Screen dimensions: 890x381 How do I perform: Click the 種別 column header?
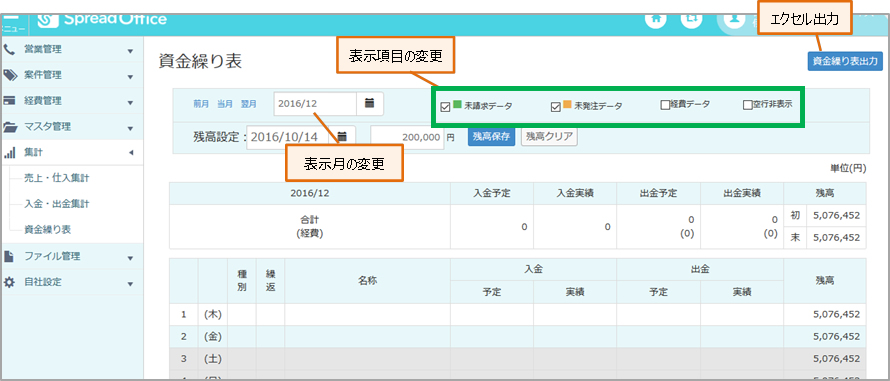coord(242,280)
